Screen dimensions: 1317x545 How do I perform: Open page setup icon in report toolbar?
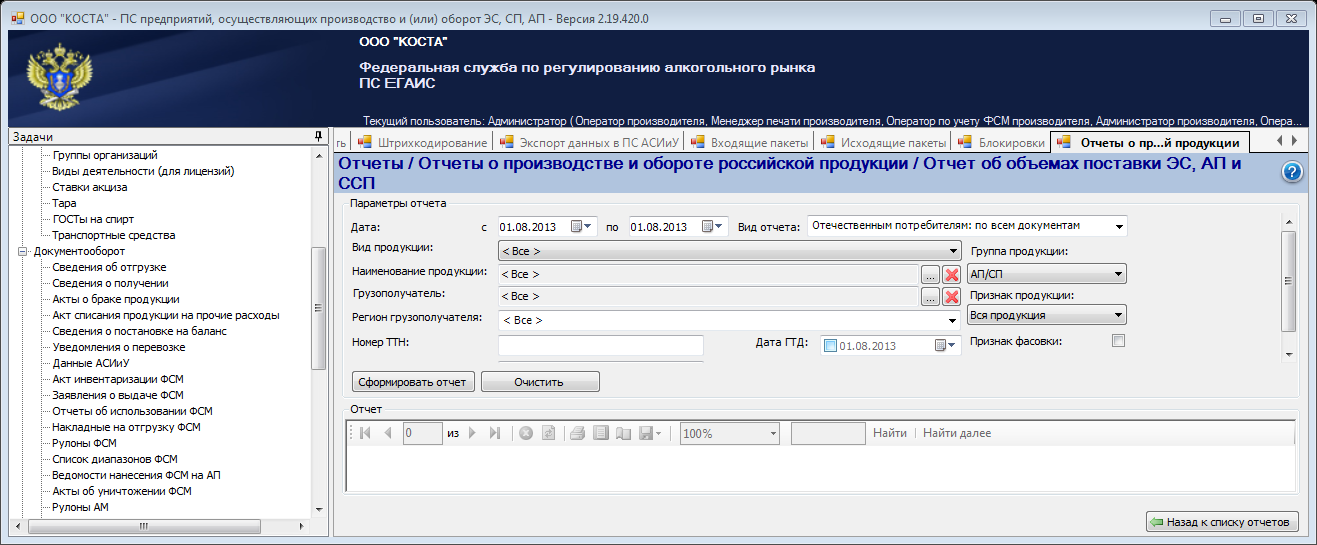pos(624,433)
